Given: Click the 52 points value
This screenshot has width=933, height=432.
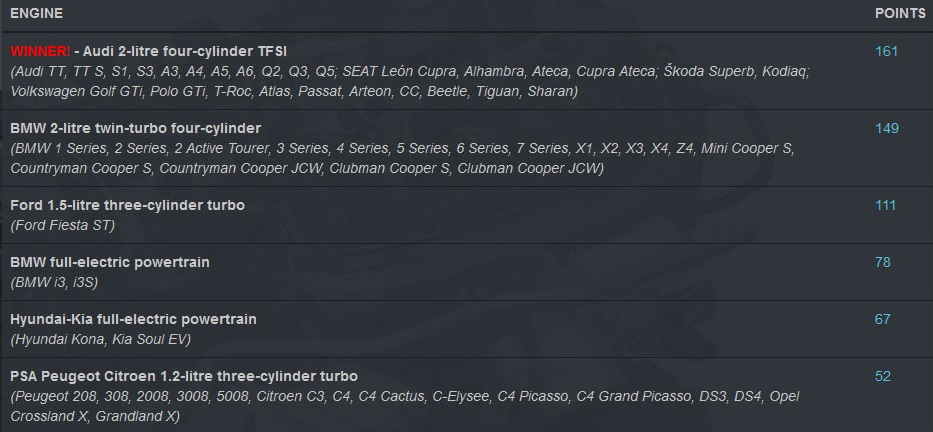Looking at the screenshot, I should click(x=882, y=377).
